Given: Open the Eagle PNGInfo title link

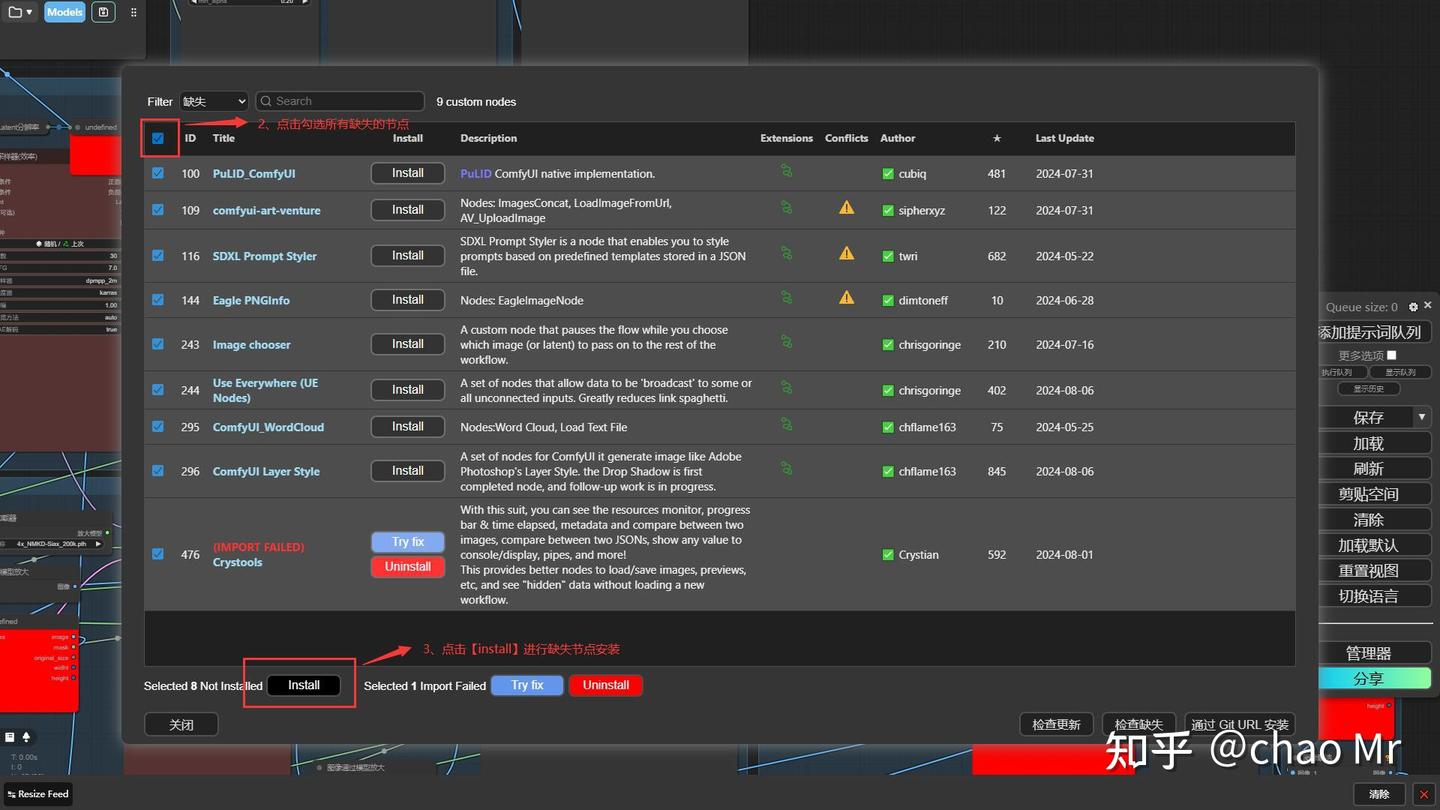Looking at the screenshot, I should 251,300.
